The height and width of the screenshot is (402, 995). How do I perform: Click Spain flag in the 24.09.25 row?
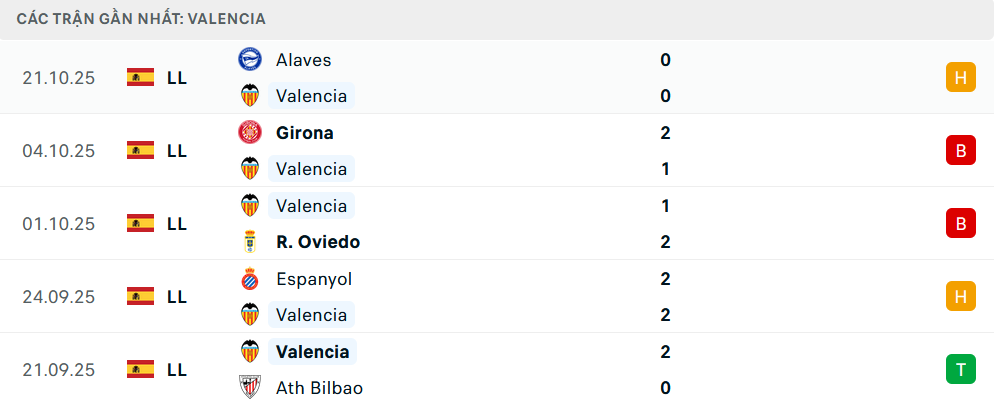tap(140, 296)
